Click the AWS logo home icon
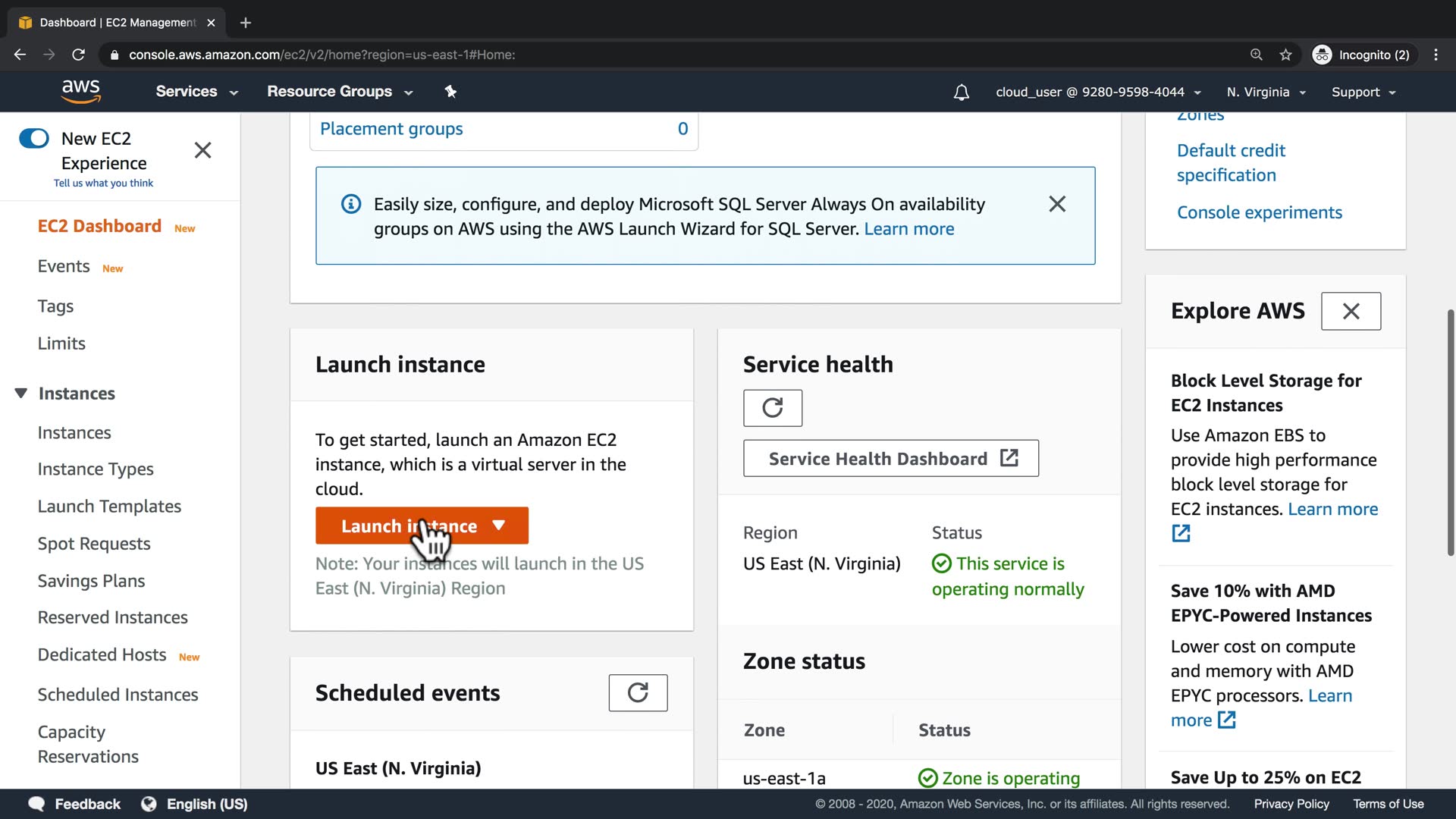The width and height of the screenshot is (1456, 819). [x=81, y=91]
